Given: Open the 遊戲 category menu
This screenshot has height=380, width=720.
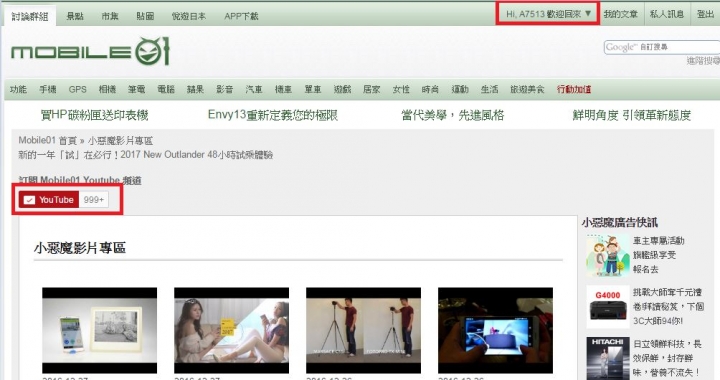Looking at the screenshot, I should pyautogui.click(x=342, y=89).
